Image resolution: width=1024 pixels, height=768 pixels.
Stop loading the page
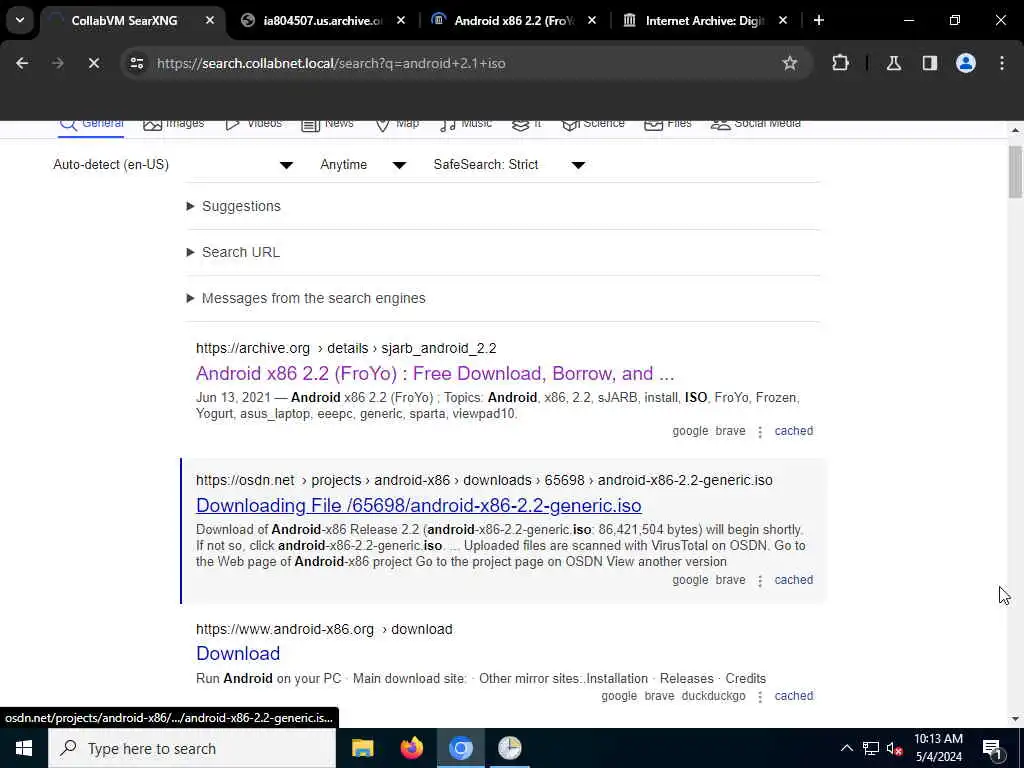click(93, 63)
